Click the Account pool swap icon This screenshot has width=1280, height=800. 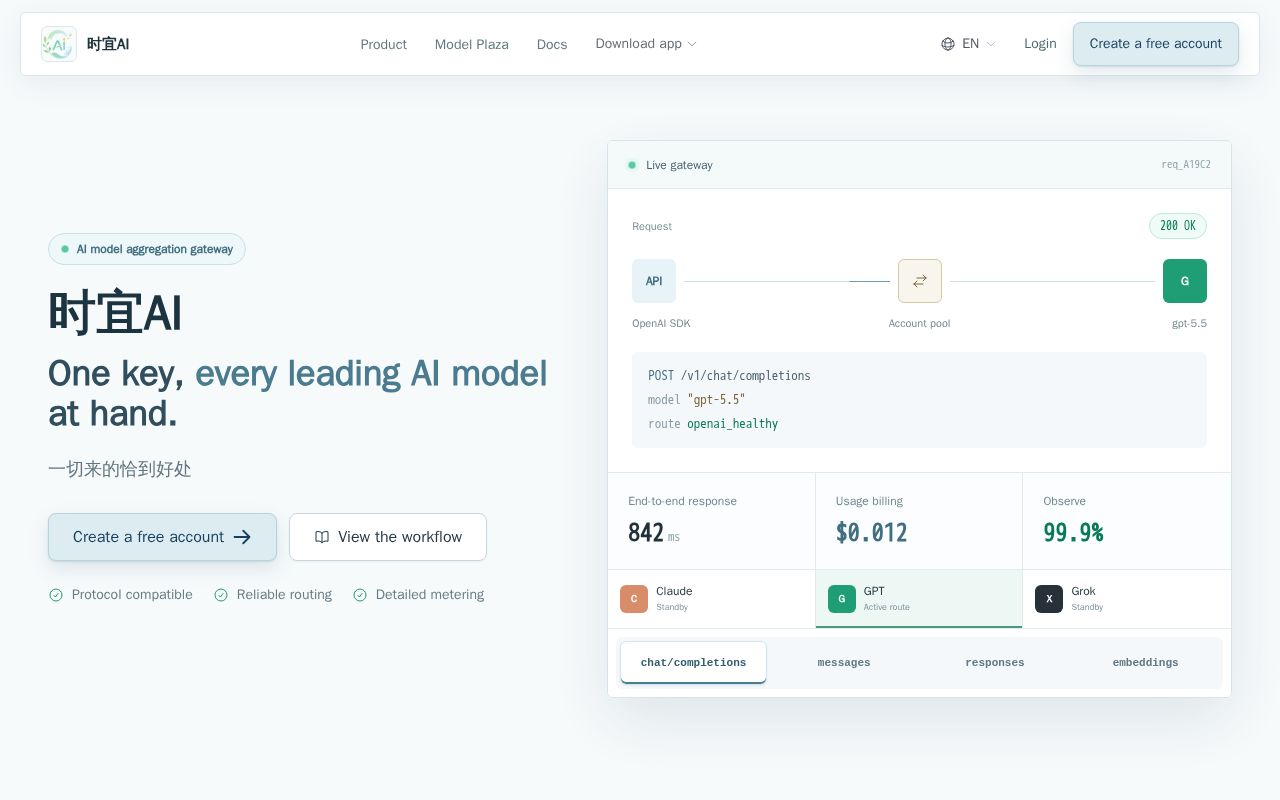coord(920,281)
